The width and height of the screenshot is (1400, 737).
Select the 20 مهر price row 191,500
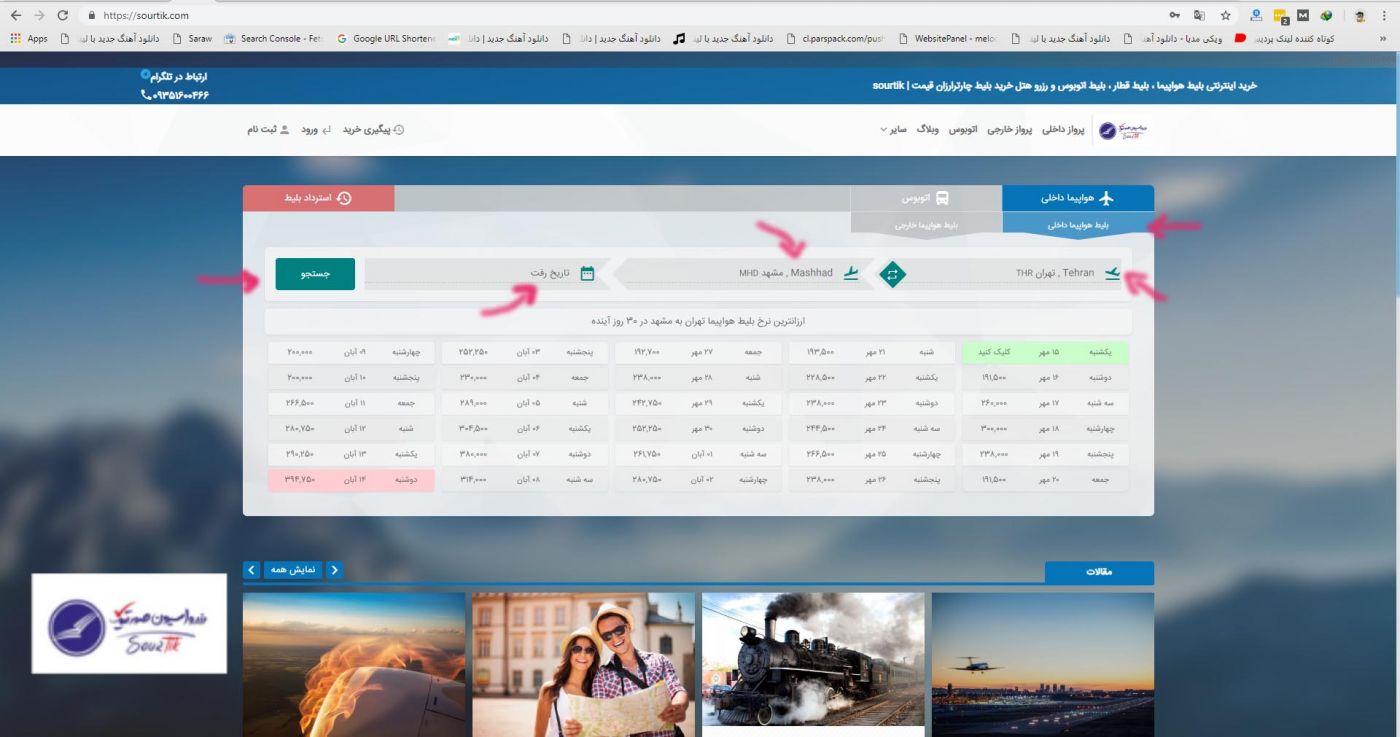1045,479
